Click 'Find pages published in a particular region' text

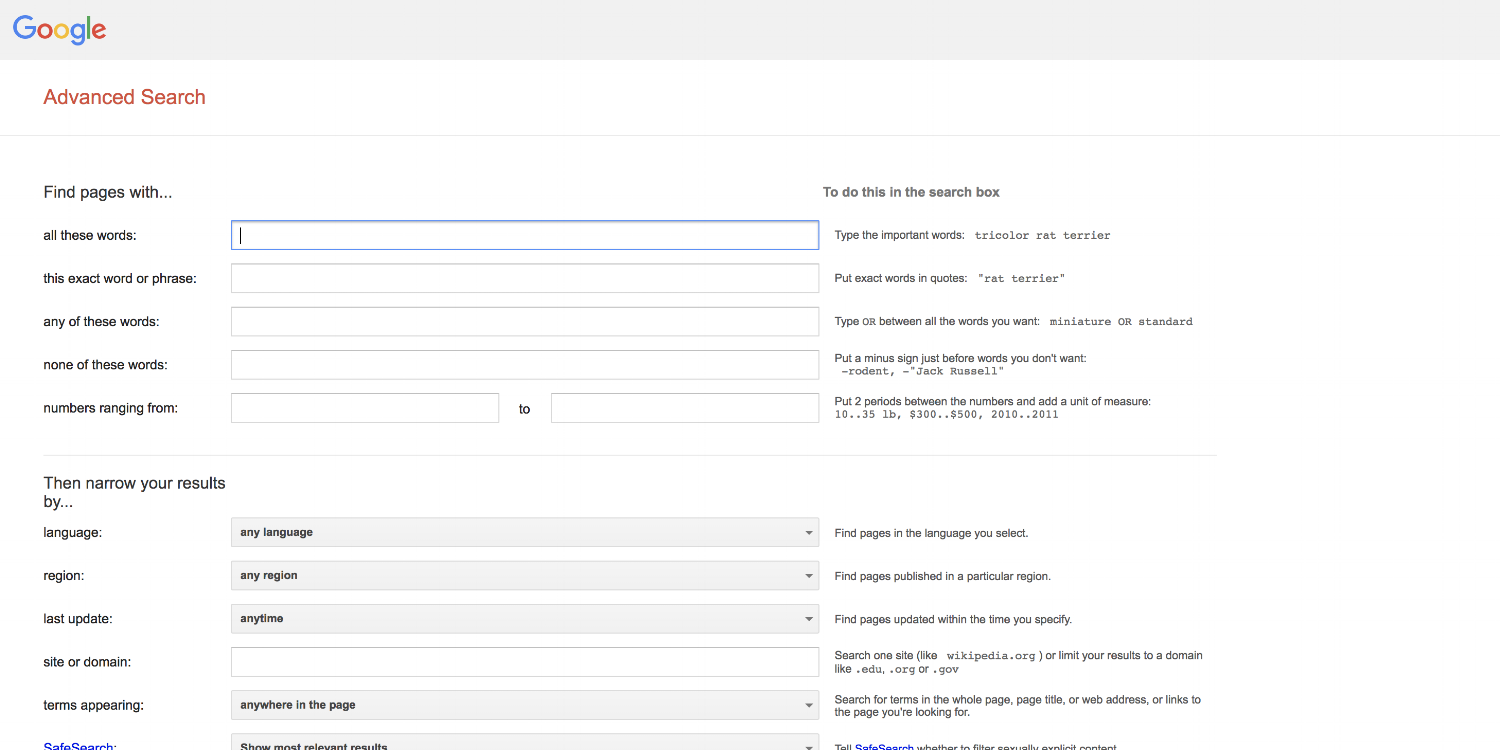943,576
